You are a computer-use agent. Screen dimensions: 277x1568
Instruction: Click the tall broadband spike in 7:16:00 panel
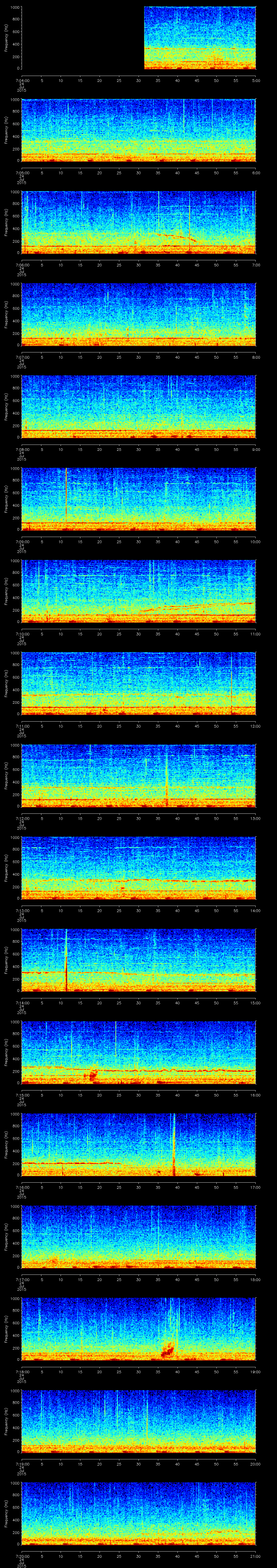click(174, 1144)
